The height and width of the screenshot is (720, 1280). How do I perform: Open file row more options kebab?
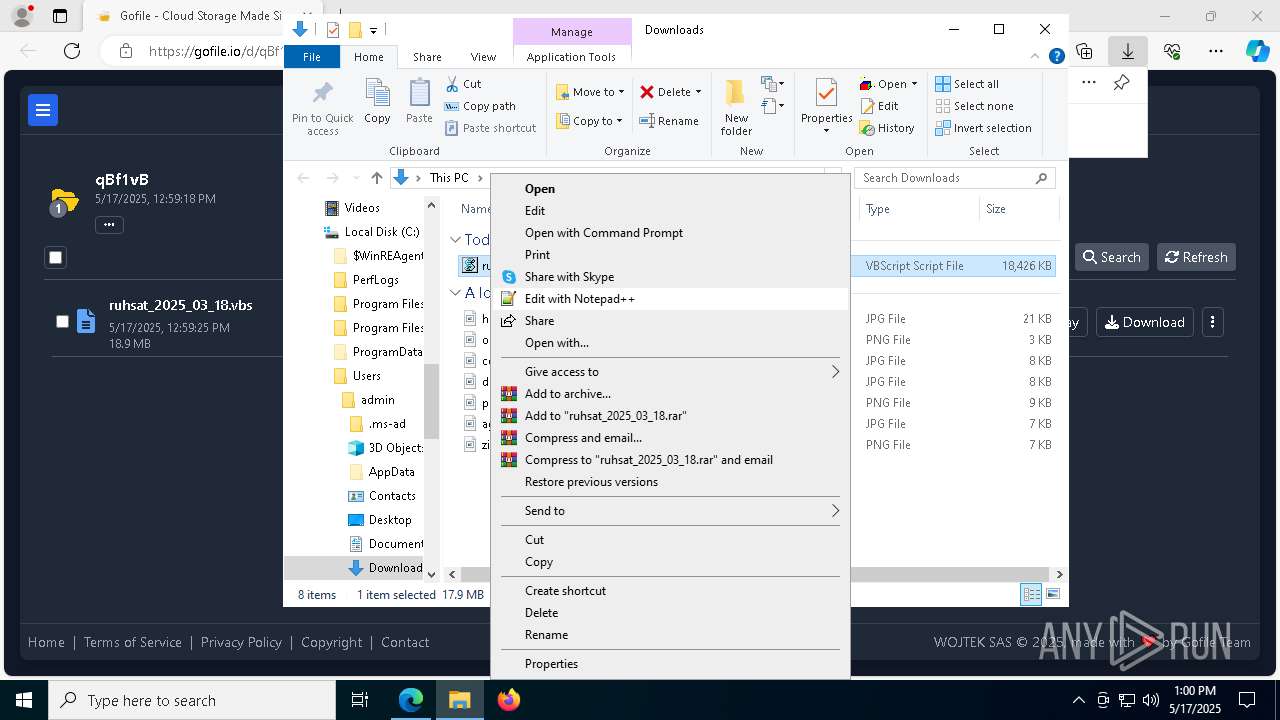coord(1212,322)
